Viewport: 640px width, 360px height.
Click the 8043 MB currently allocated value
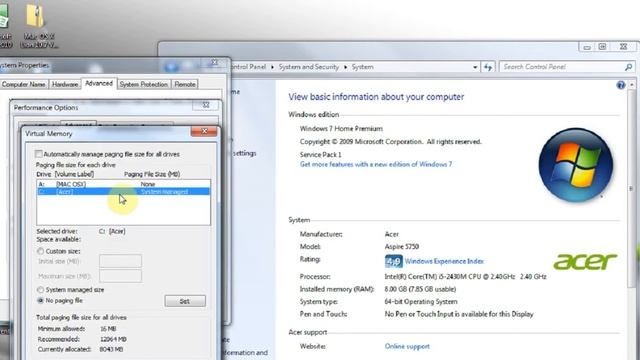[111, 349]
